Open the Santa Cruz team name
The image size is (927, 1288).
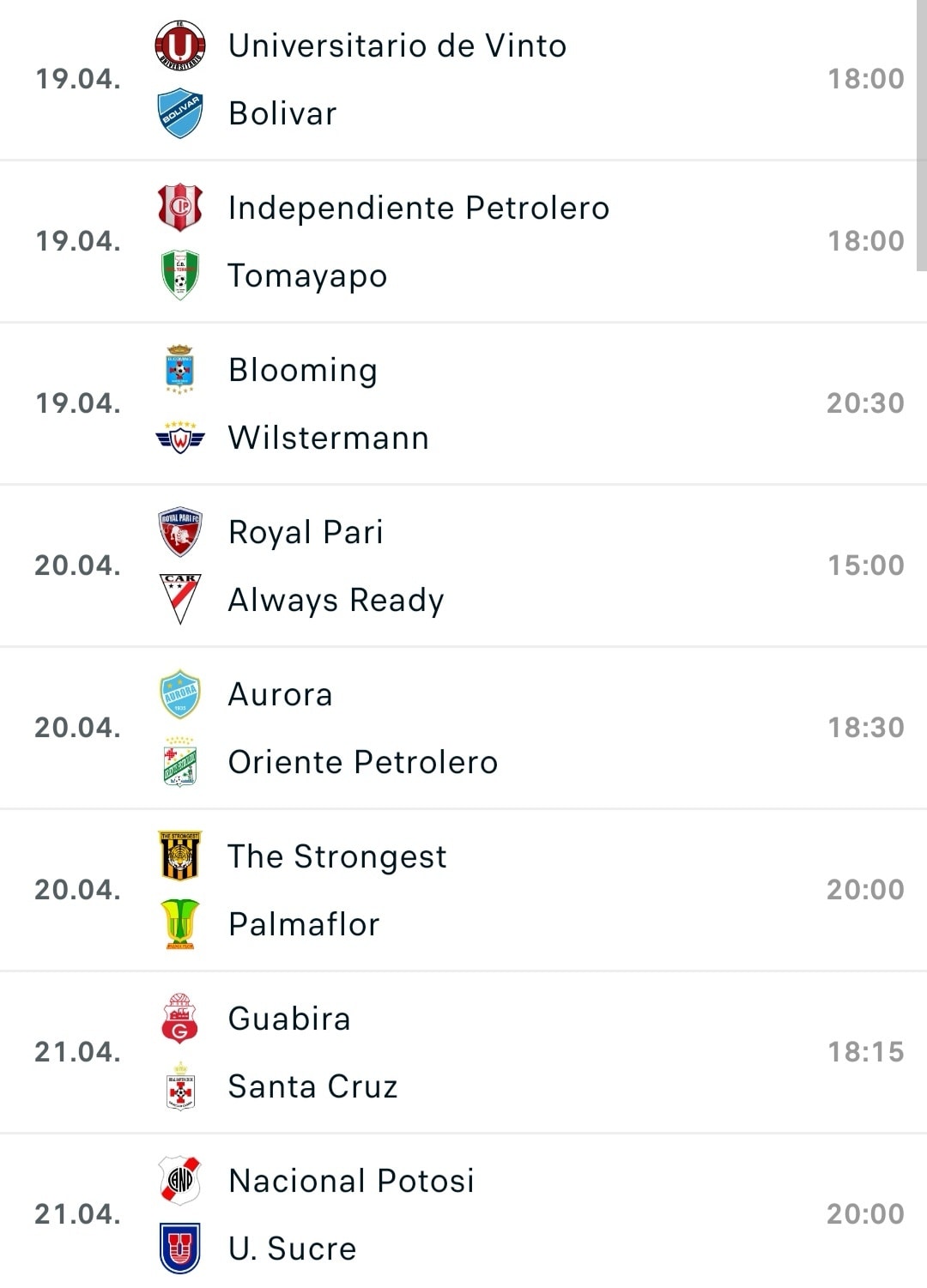312,1086
